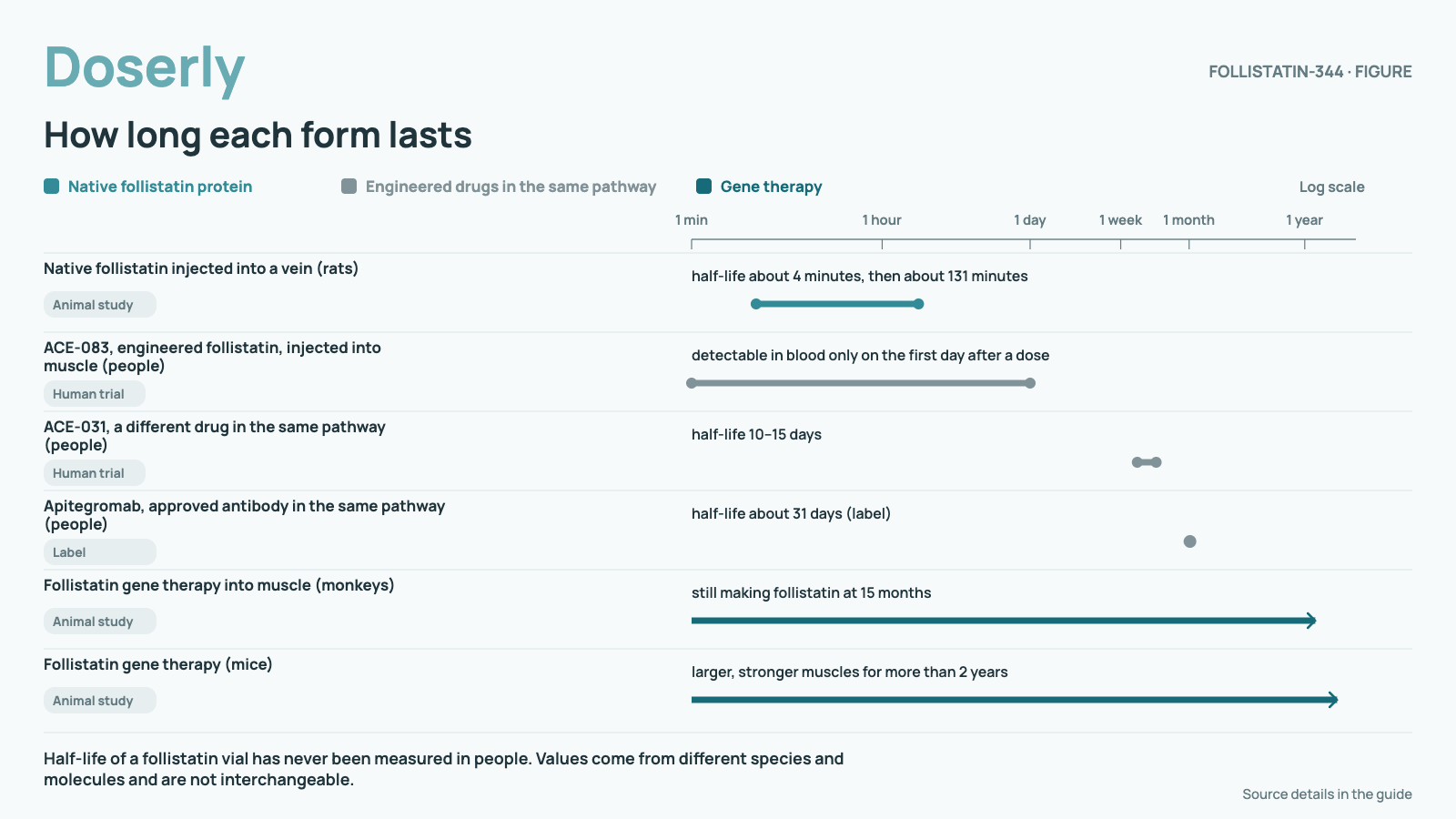Click the '1 month' axis tick label
This screenshot has height=819, width=1456.
(x=1188, y=220)
